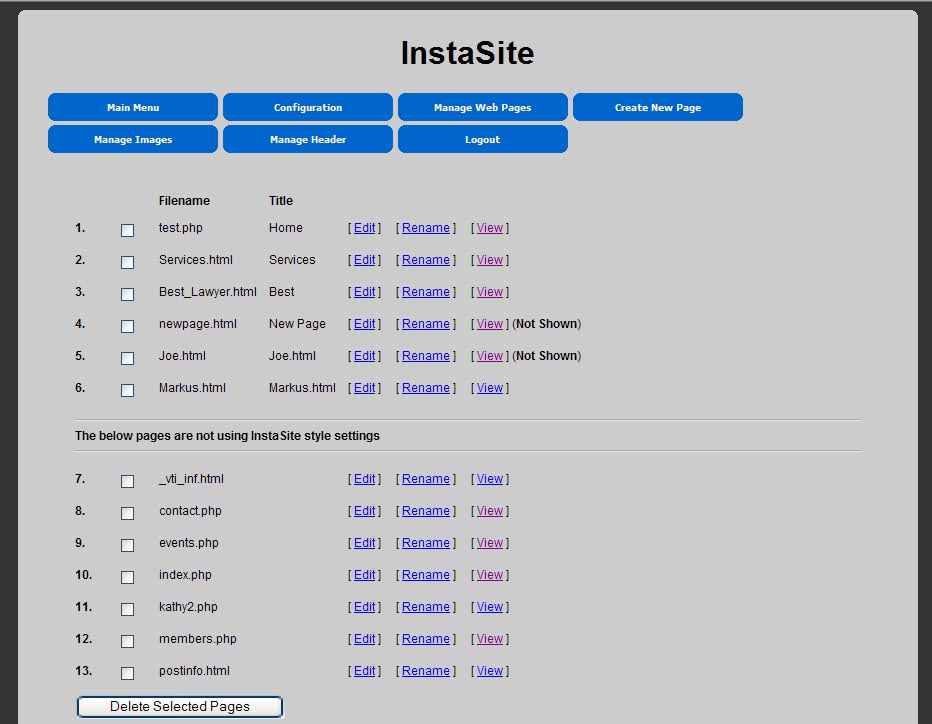Edit the Services.html page
932x724 pixels.
364,260
